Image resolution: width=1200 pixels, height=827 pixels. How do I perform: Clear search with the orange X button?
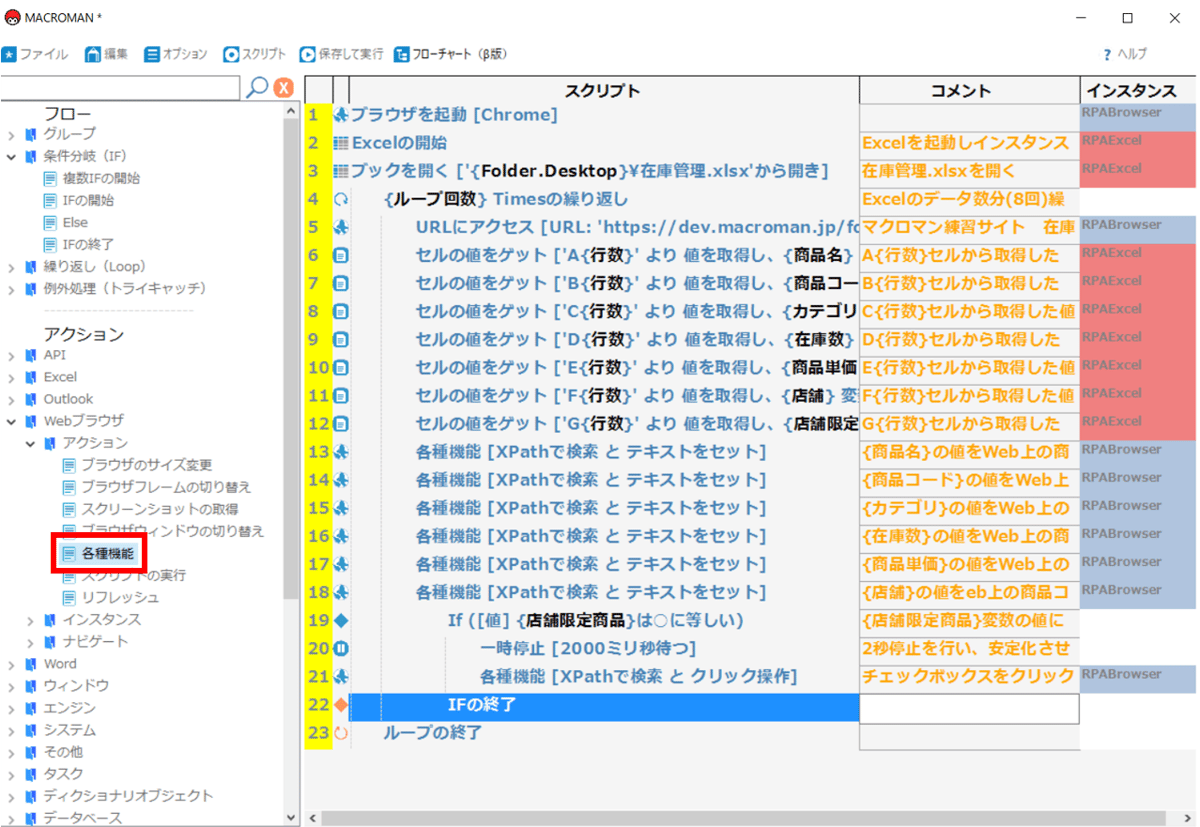pyautogui.click(x=284, y=88)
